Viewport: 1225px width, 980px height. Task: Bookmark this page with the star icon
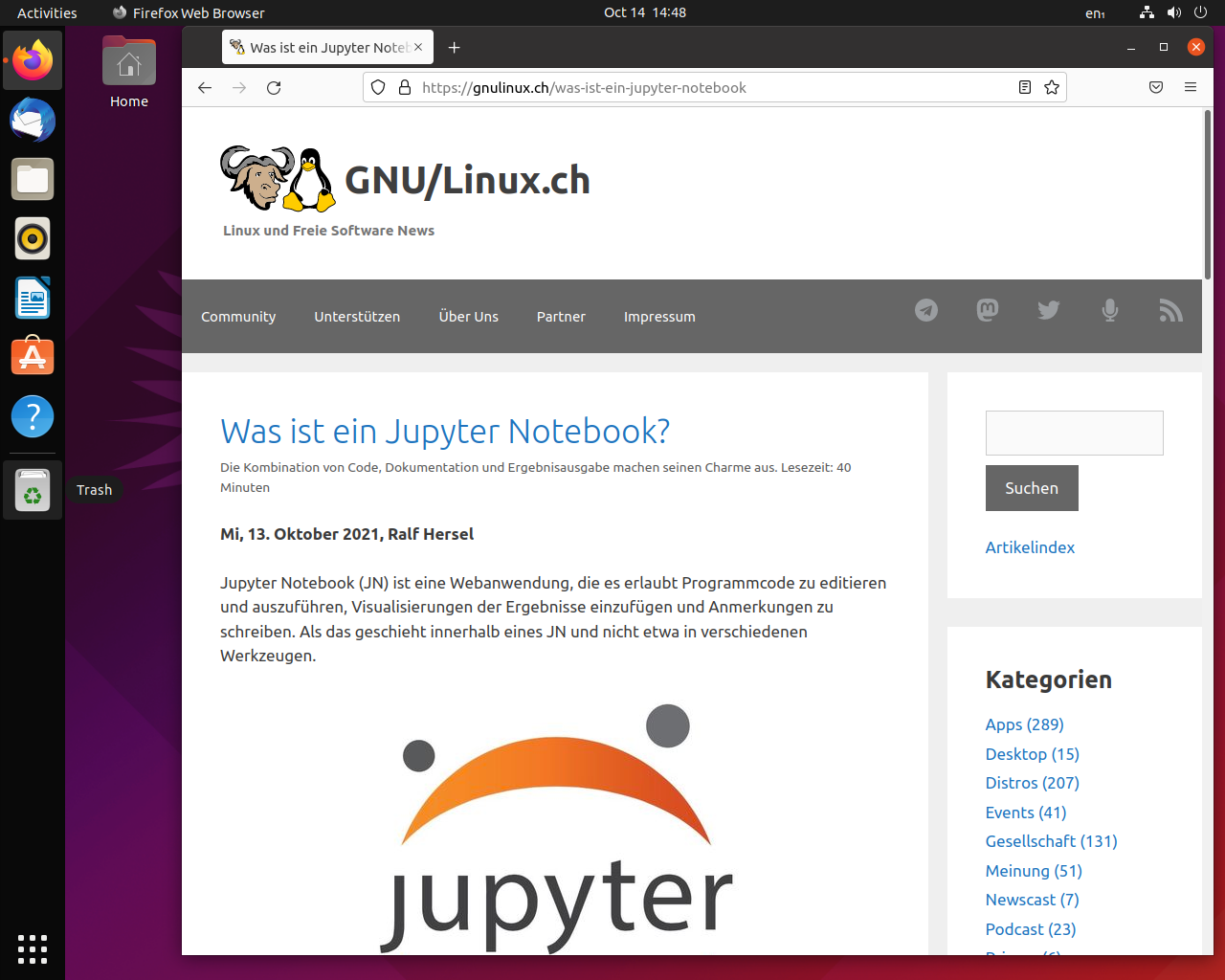[x=1052, y=87]
